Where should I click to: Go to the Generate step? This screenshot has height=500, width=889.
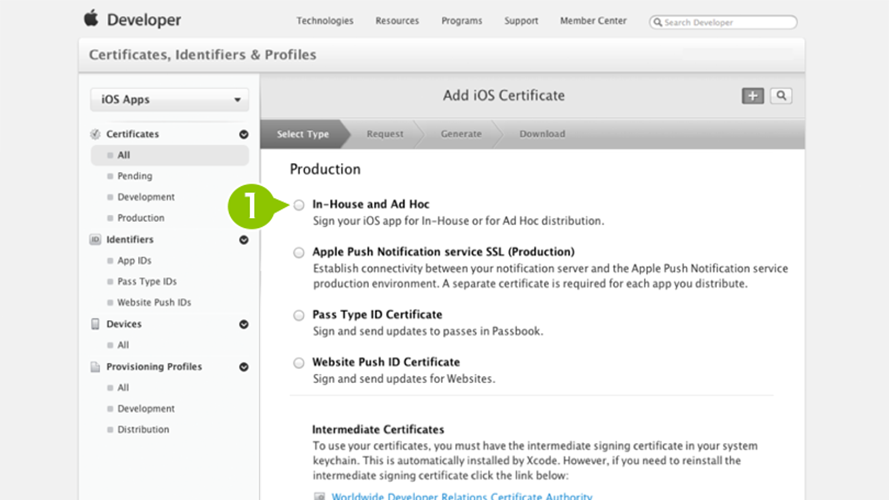tap(461, 134)
